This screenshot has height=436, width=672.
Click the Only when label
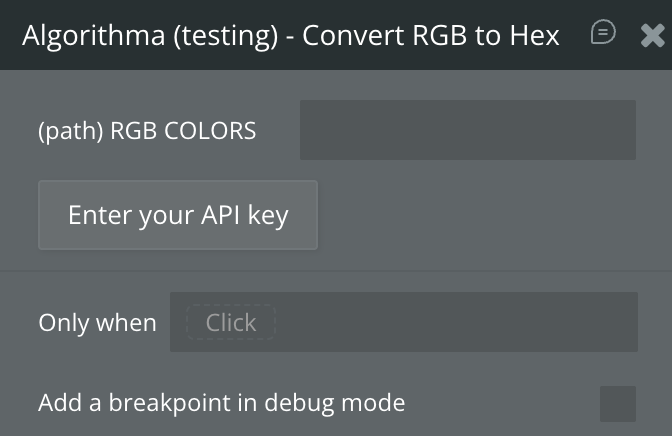click(97, 323)
